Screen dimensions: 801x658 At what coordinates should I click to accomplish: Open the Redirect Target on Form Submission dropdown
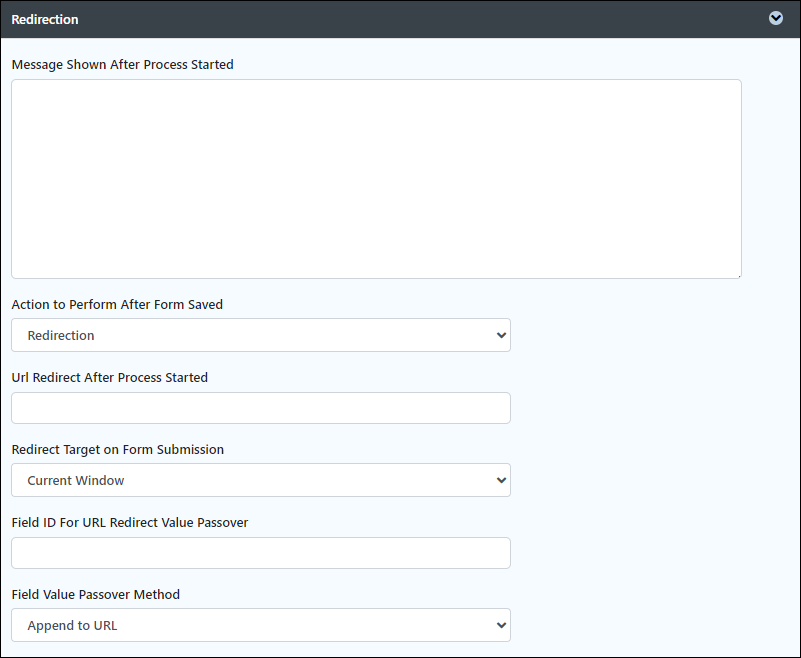click(261, 480)
